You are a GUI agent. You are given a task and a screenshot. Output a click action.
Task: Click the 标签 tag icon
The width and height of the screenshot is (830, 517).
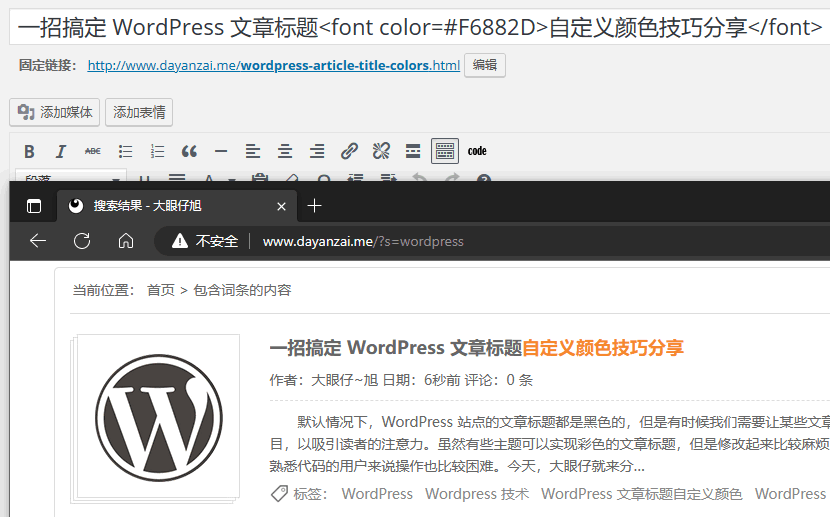pos(279,494)
